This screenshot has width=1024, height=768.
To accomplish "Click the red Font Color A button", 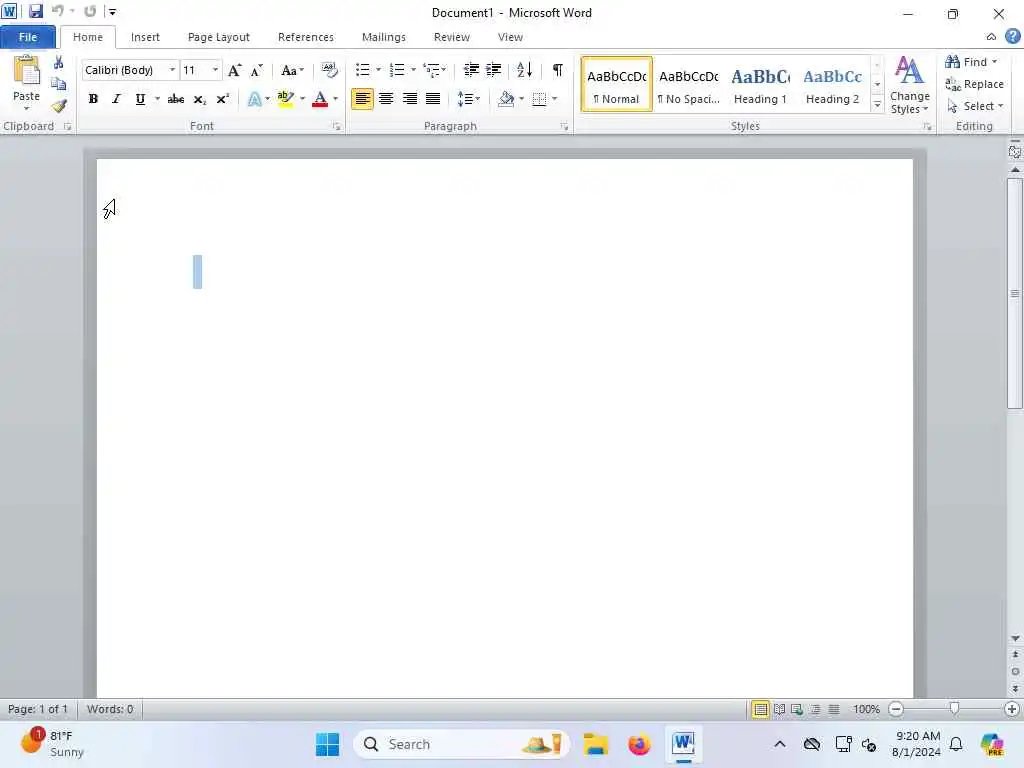I will [320, 99].
